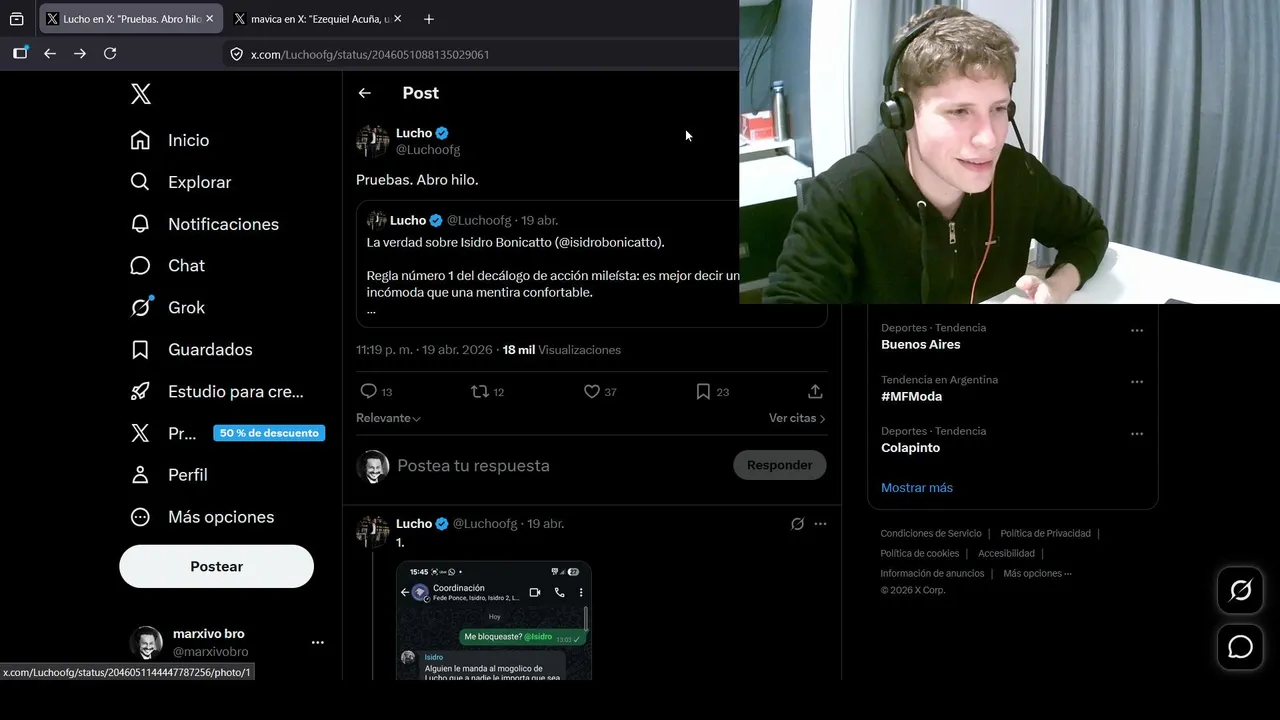Like the post with 37 likes
1280x720 pixels.
point(592,392)
